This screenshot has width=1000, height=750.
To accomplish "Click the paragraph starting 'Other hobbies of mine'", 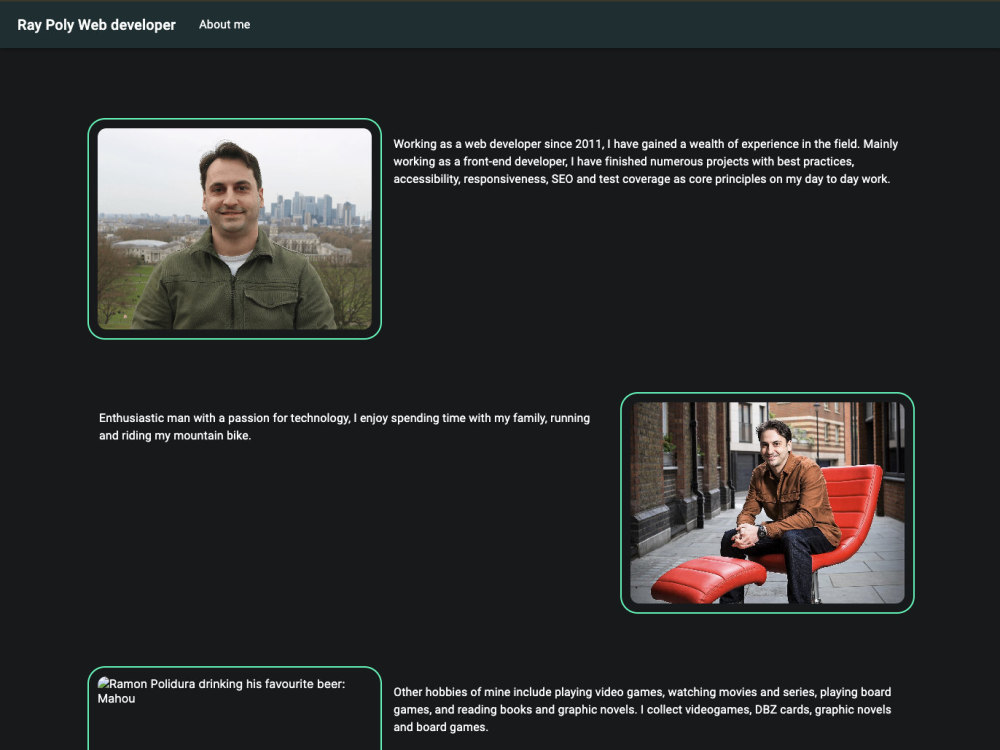I will [x=642, y=709].
